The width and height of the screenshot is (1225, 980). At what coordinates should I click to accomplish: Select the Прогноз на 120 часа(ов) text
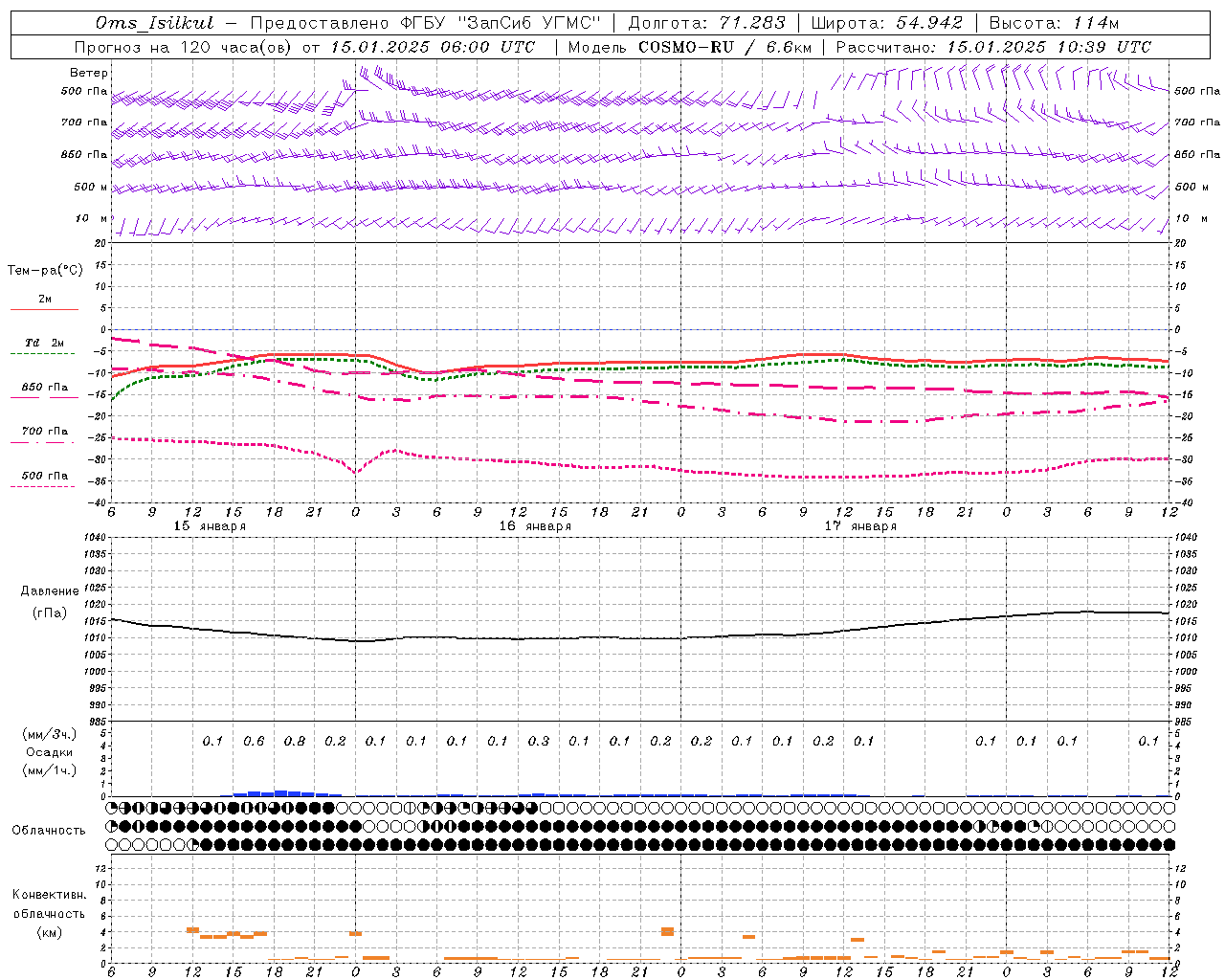[184, 47]
